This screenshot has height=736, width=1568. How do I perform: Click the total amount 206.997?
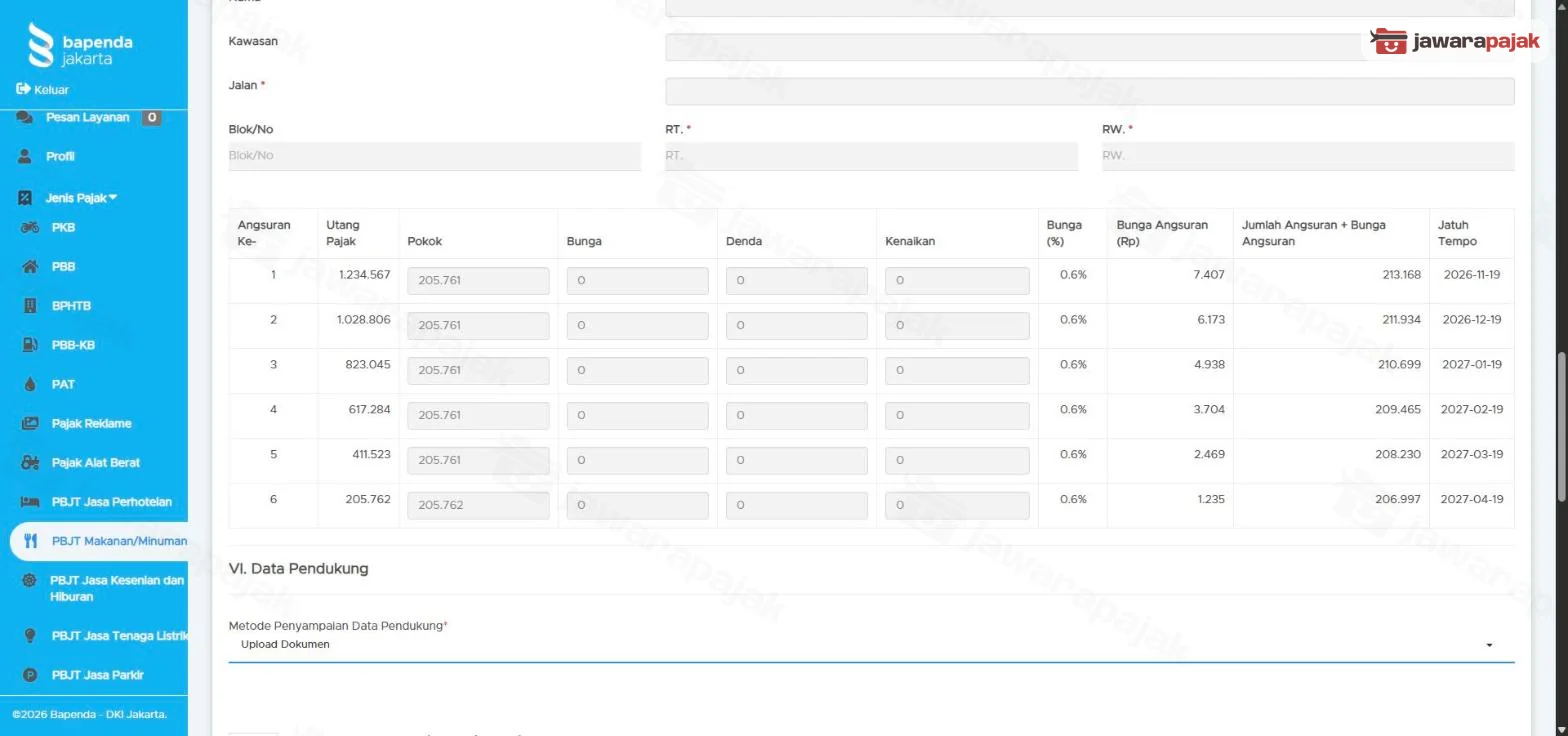1399,499
